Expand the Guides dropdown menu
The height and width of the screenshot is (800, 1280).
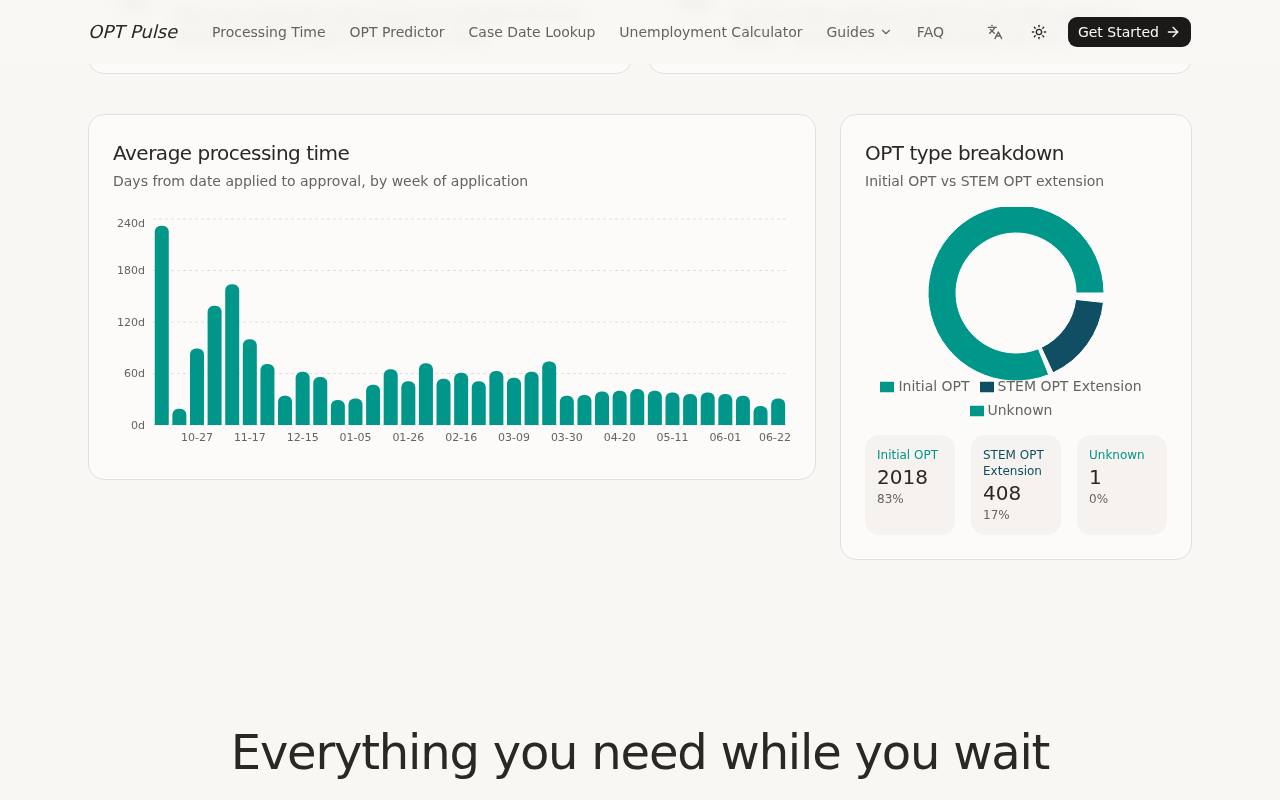859,32
